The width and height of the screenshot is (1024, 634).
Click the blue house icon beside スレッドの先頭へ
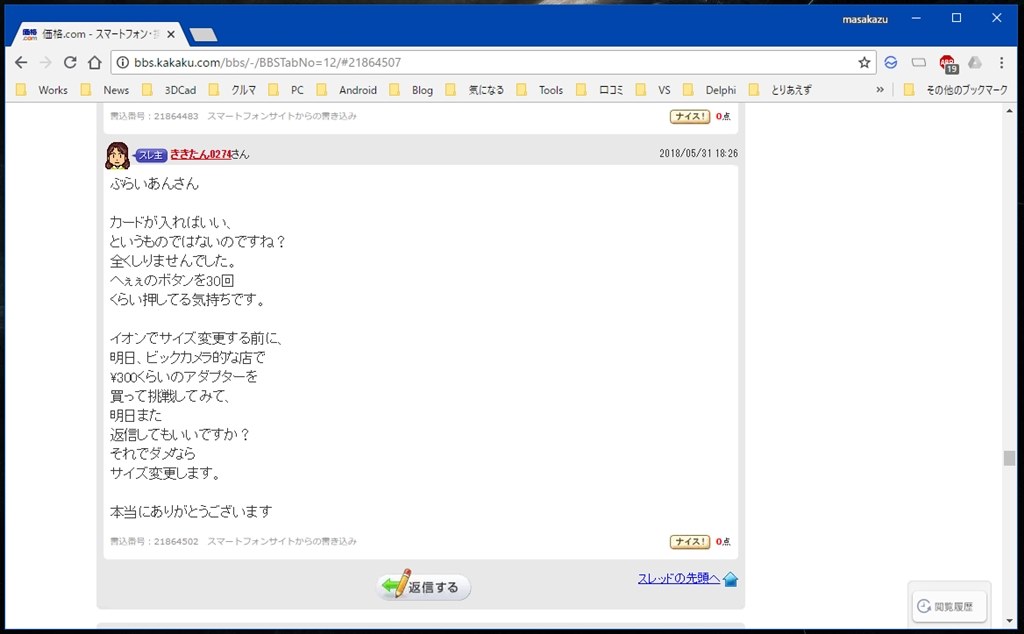730,579
